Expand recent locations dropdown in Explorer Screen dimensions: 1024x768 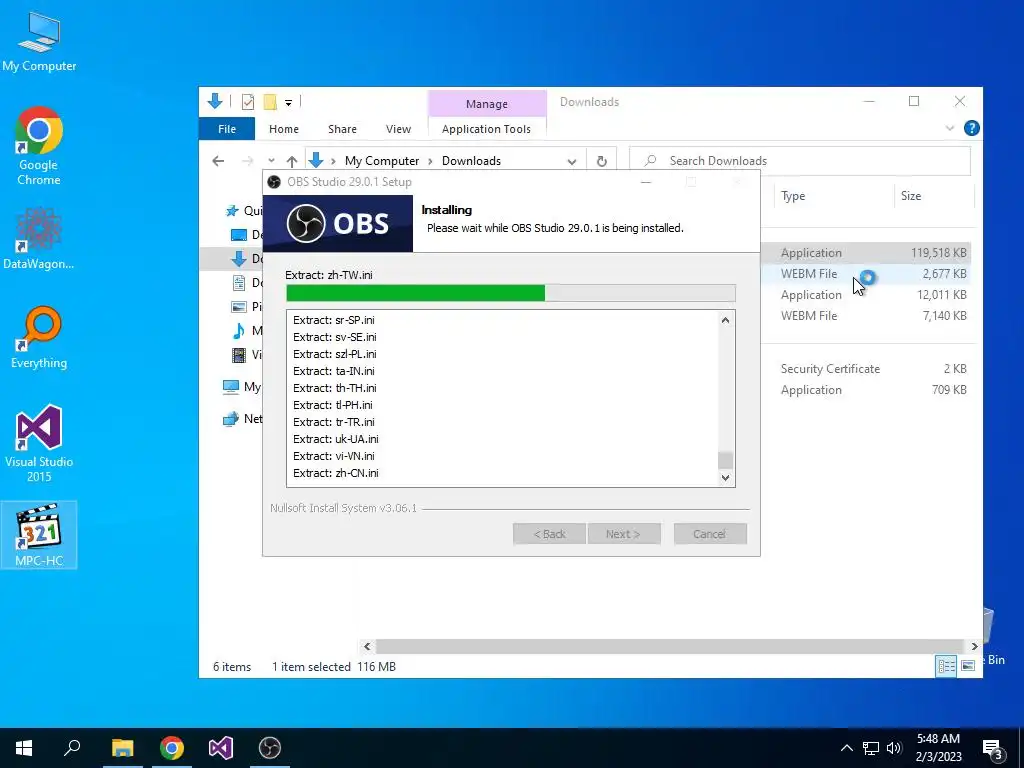click(x=271, y=161)
